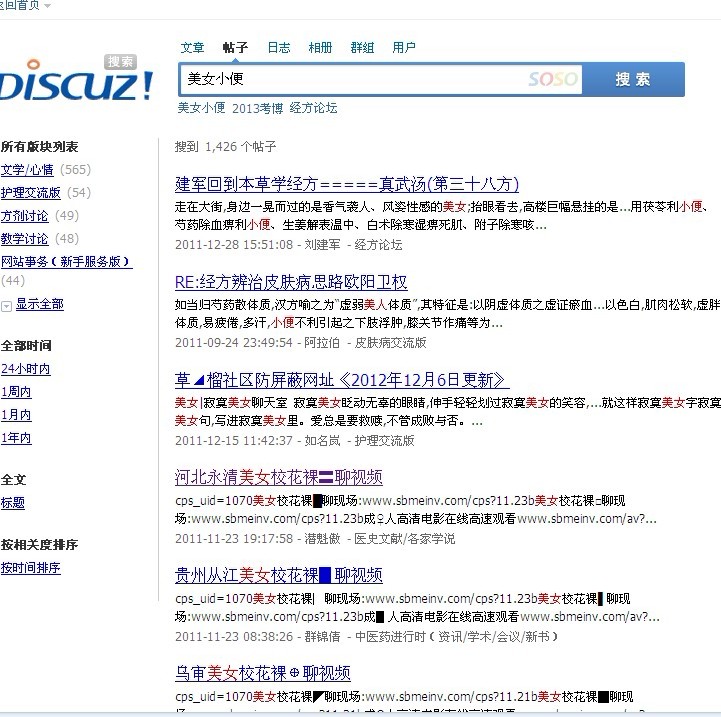Open result 建军回到本草学经方=====真武汤

[347, 184]
